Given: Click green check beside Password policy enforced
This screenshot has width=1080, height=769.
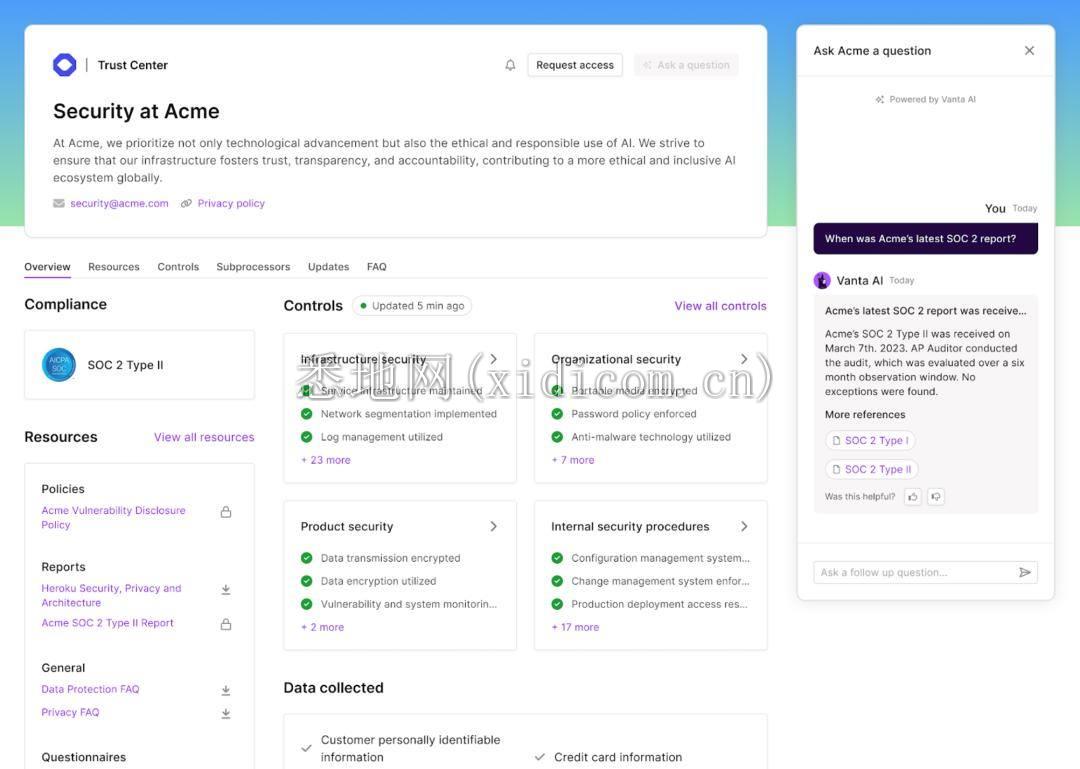Looking at the screenshot, I should 557,413.
